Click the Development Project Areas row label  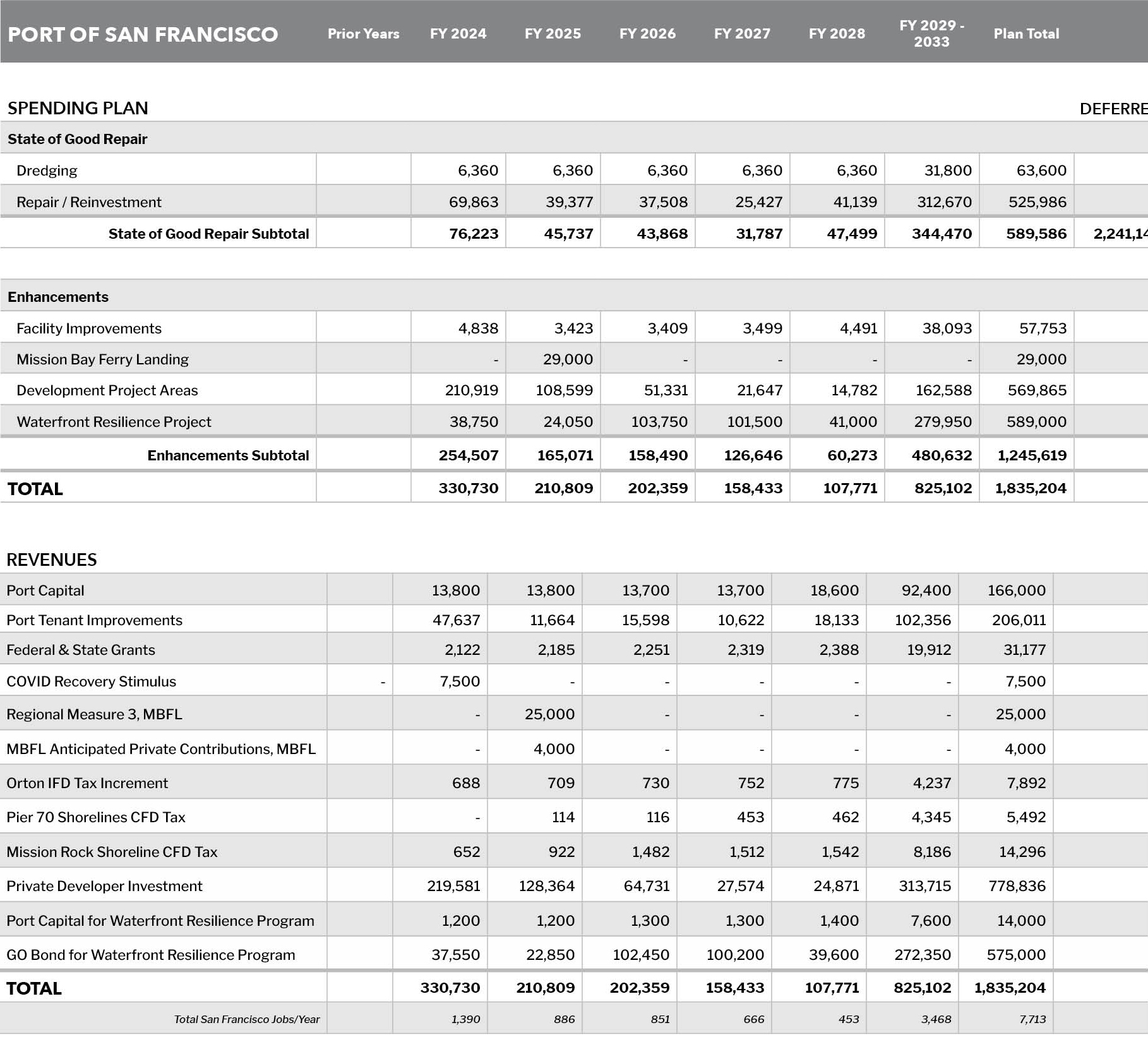[107, 390]
